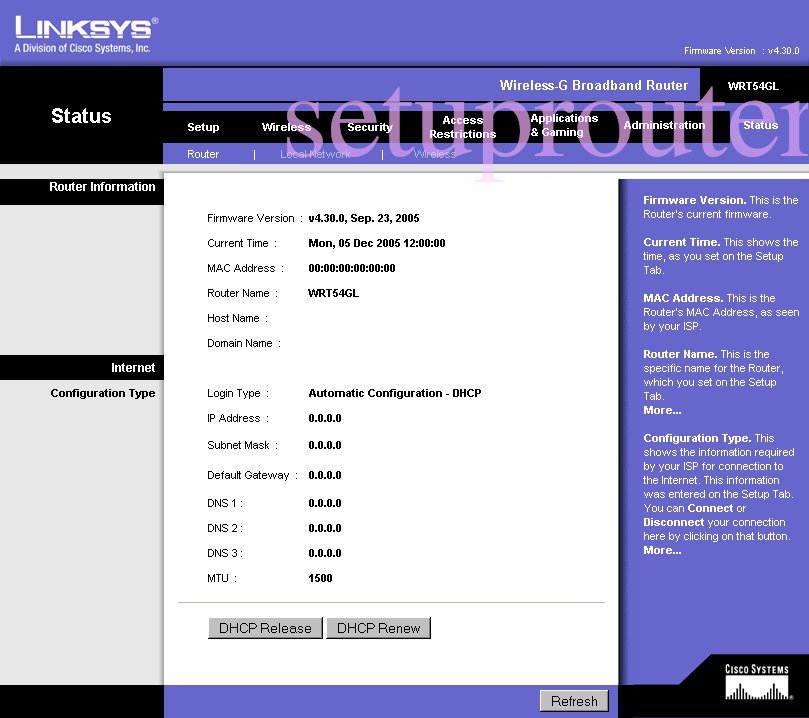Screen dimensions: 809x718
Task: Click the Refresh button
Action: (573, 700)
